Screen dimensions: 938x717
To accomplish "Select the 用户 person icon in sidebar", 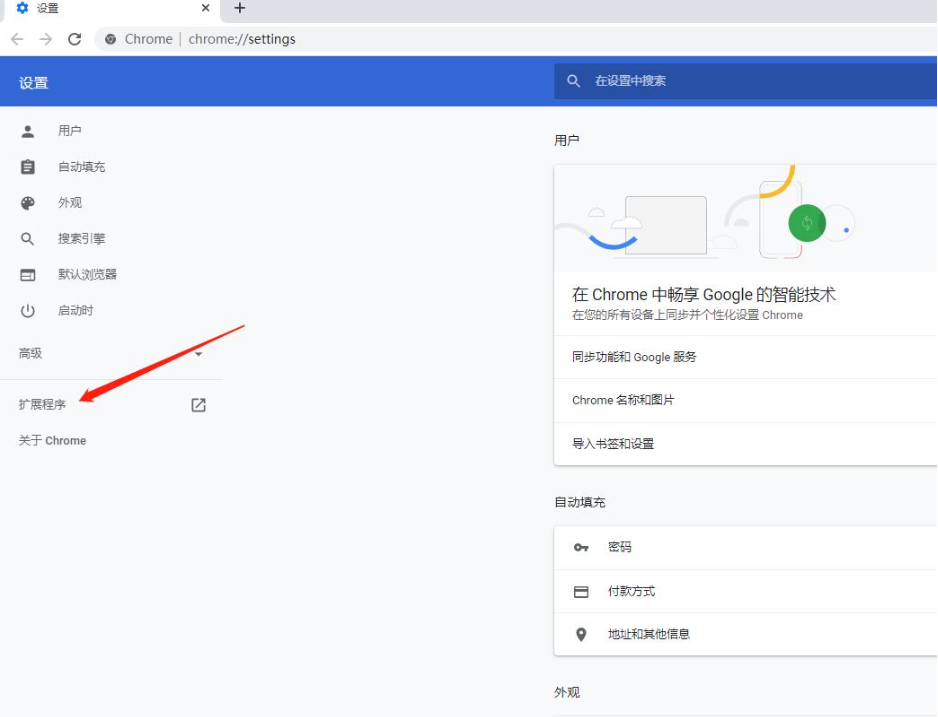I will (x=27, y=130).
